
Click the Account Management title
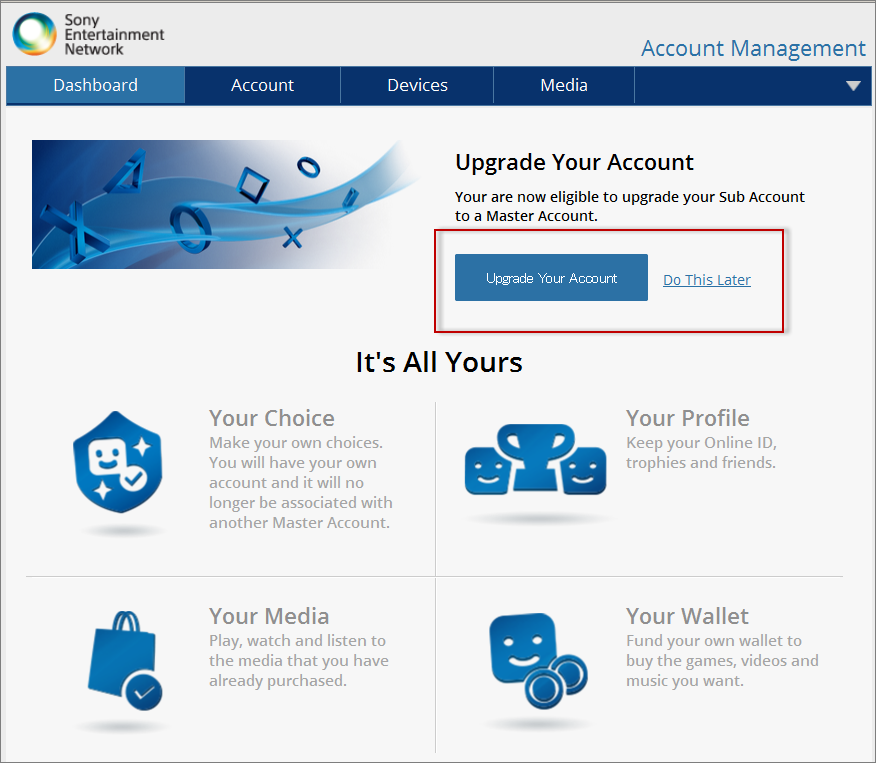[x=753, y=48]
